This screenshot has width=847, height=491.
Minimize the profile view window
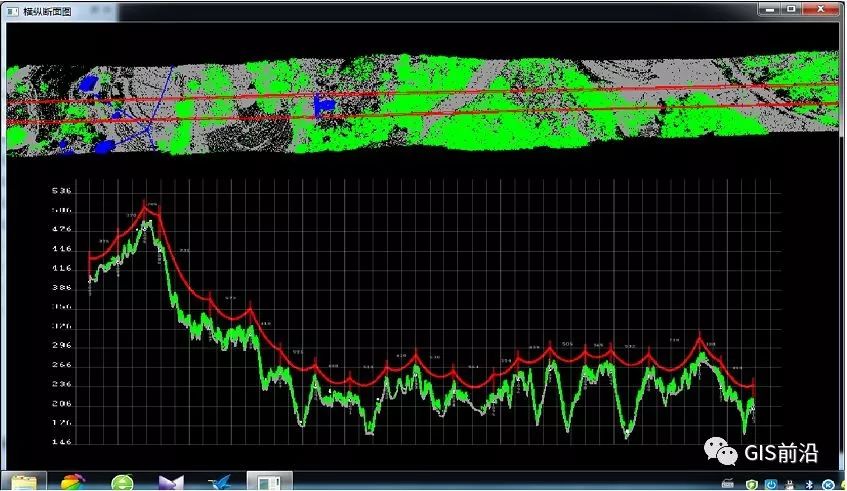(x=767, y=9)
